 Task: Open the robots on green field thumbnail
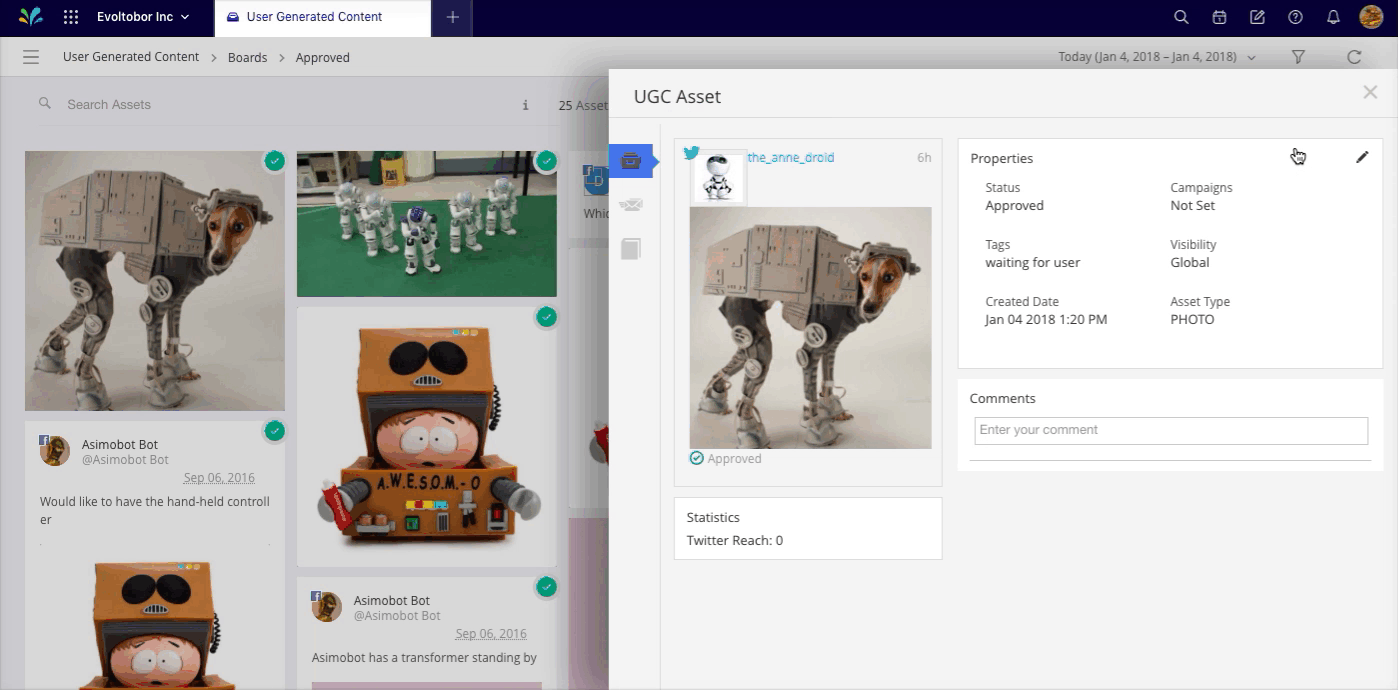[x=427, y=224]
